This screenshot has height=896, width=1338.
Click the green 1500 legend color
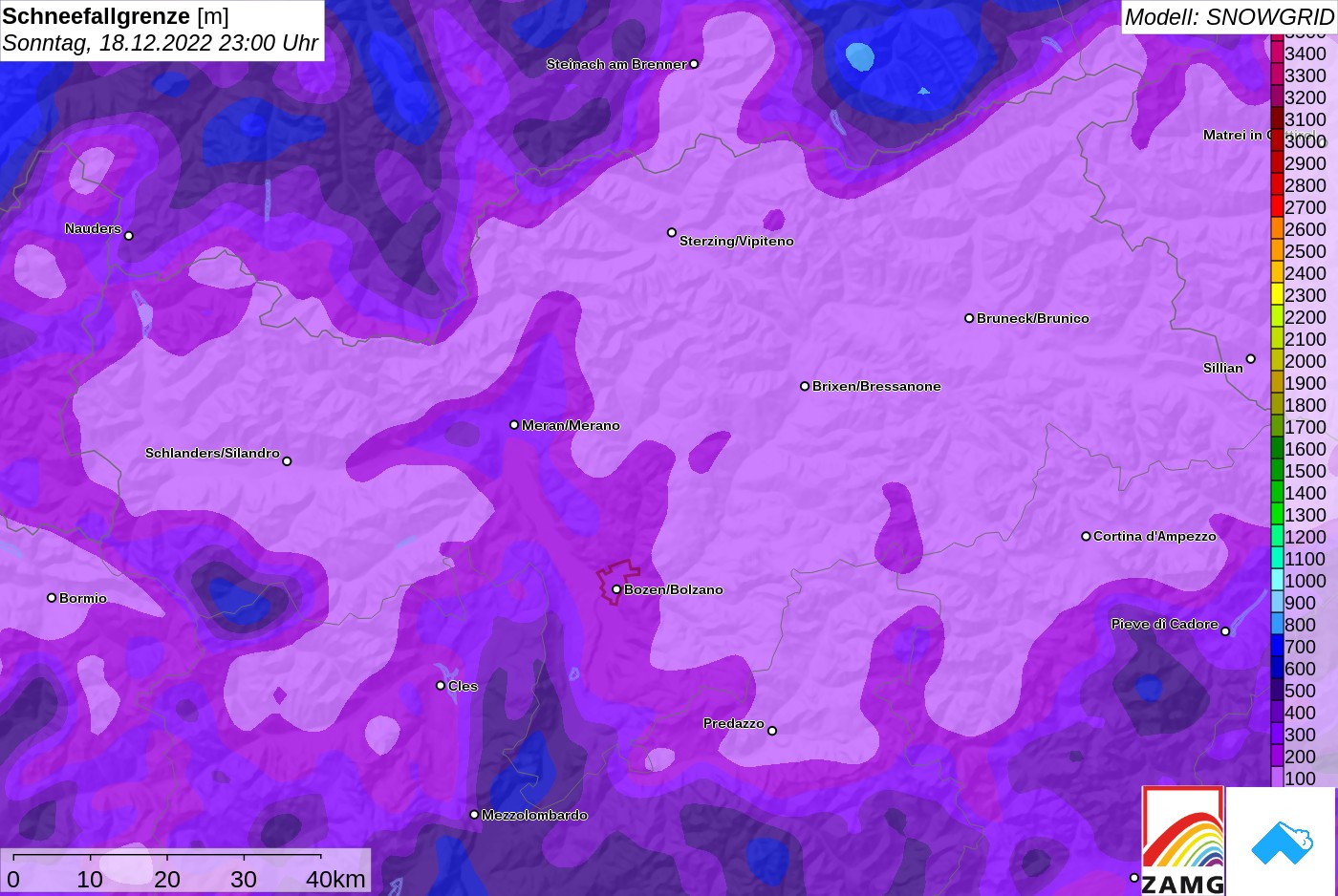point(1277,470)
